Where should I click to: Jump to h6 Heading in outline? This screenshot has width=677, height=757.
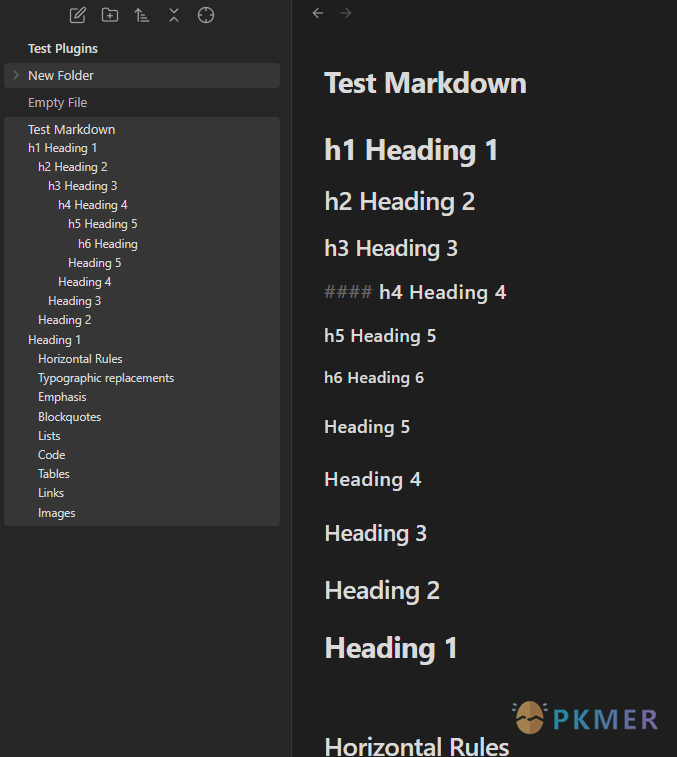108,244
